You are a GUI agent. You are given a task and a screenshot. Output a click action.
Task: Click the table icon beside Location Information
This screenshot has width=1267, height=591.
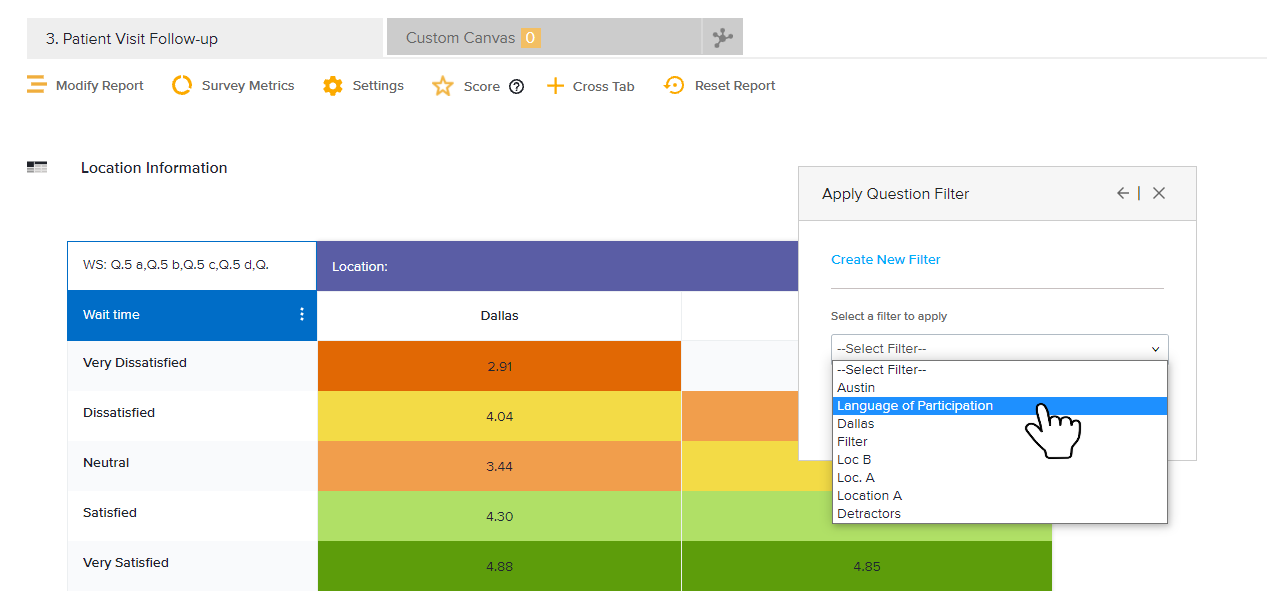[x=37, y=168]
